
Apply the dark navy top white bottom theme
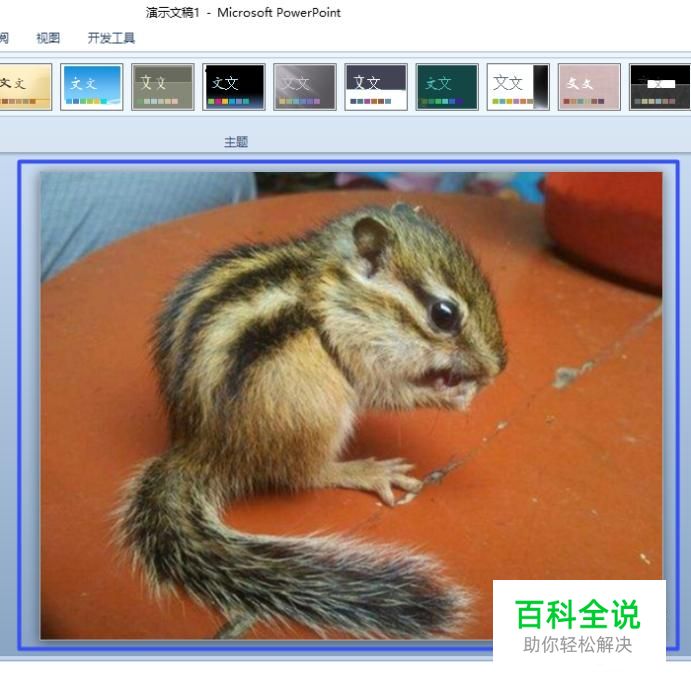376,87
